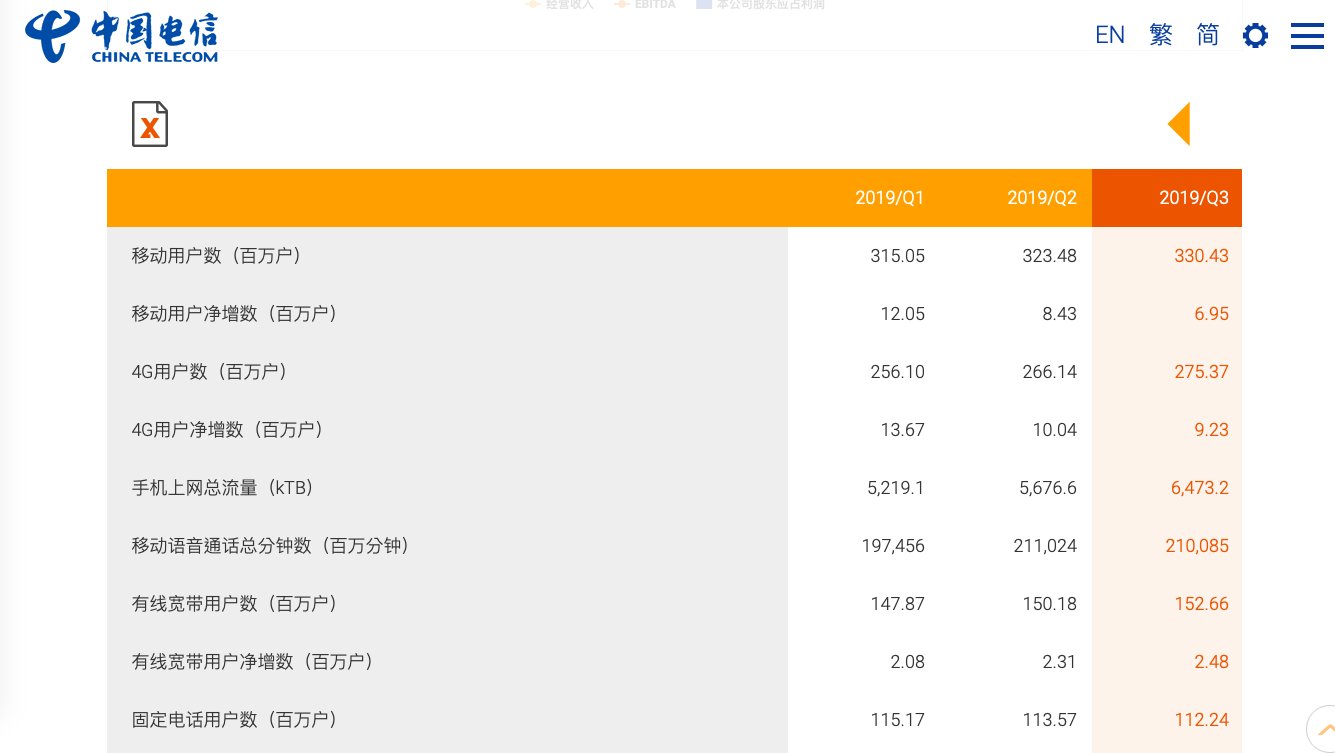Click the value 266.14

point(1050,372)
